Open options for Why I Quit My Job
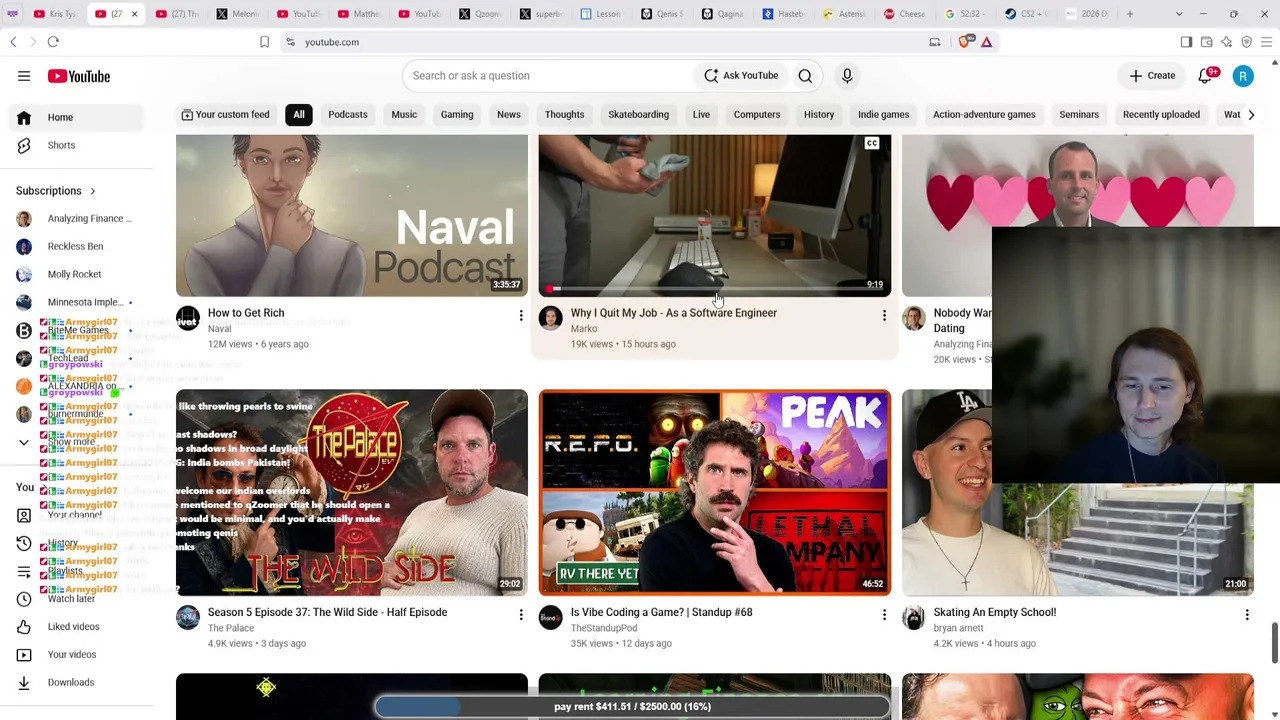Image resolution: width=1280 pixels, height=720 pixels. coord(884,316)
